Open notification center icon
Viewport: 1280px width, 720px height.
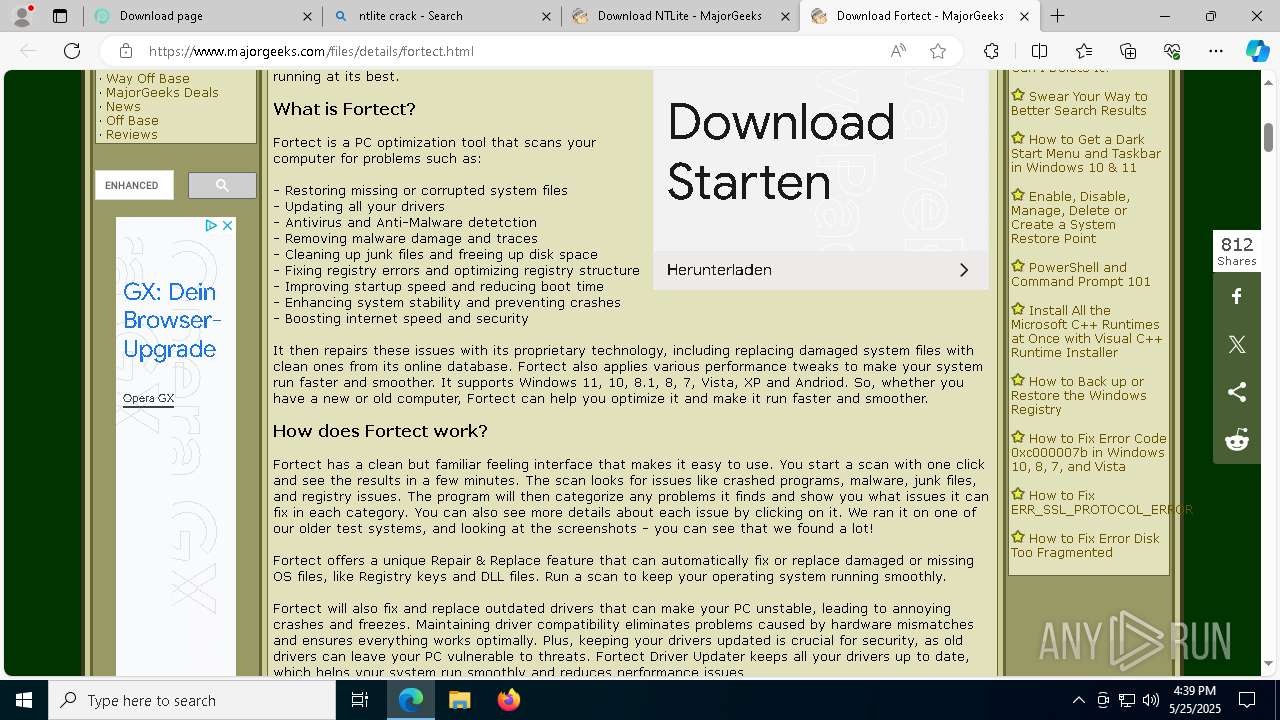(1247, 700)
